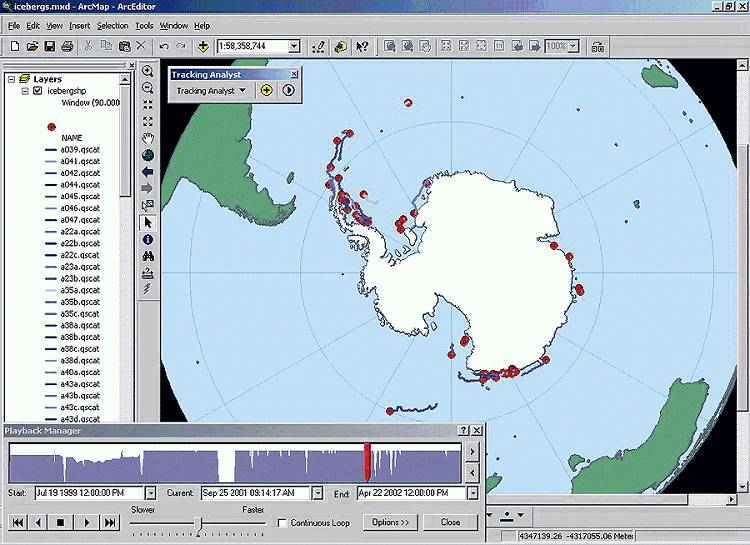Click the Close button in Playback Manager
The image size is (750, 545).
point(450,523)
